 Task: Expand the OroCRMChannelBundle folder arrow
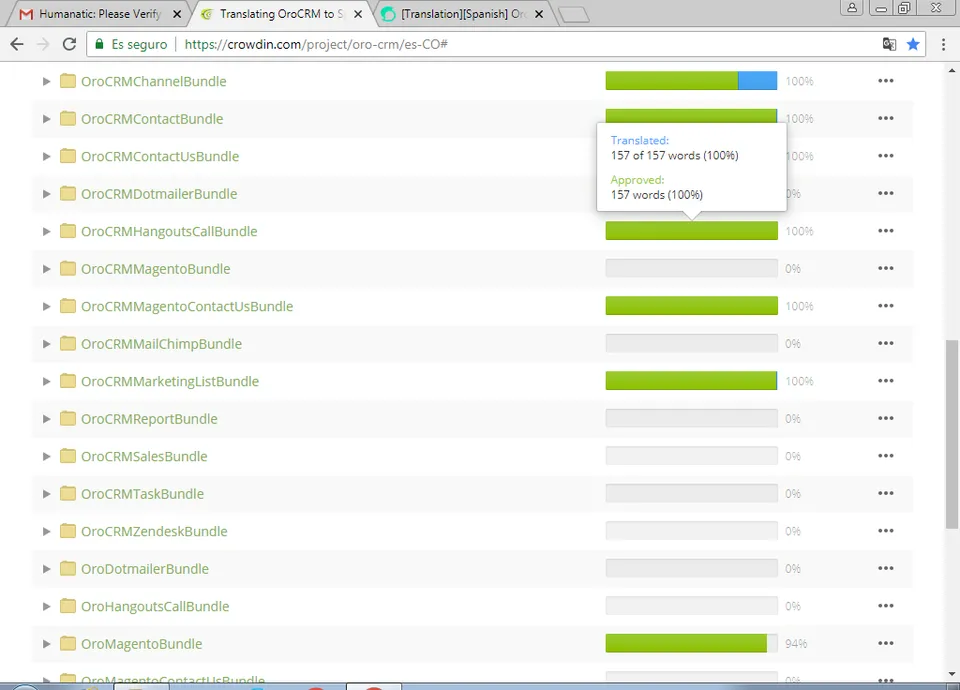(x=46, y=81)
